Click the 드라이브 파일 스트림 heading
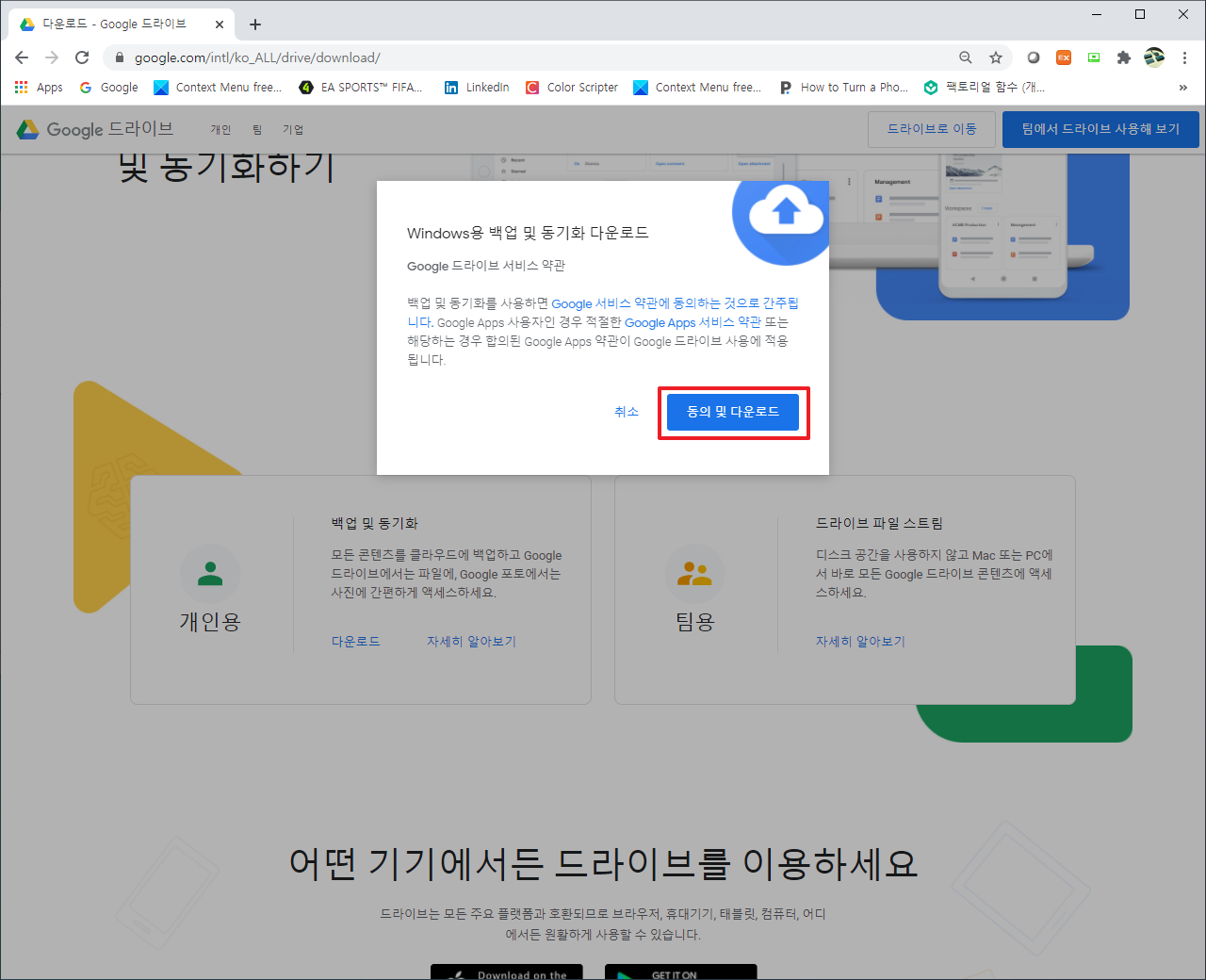This screenshot has width=1206, height=980. tap(879, 523)
